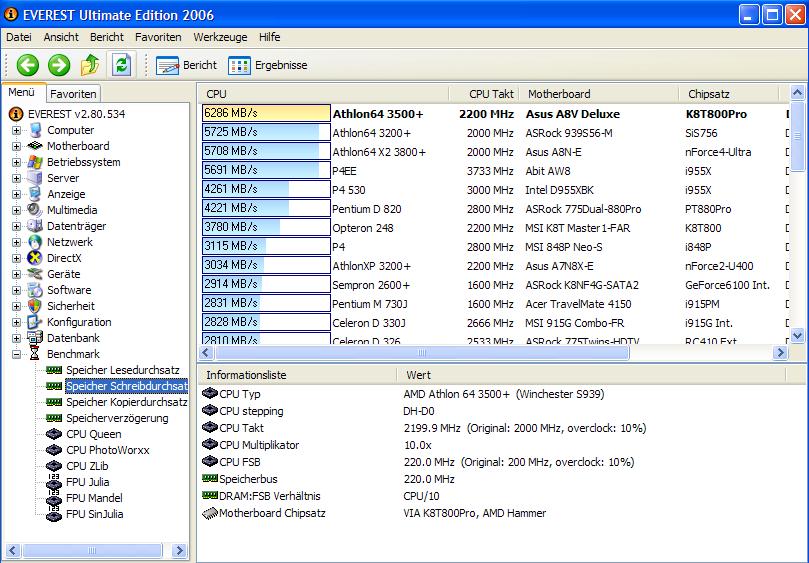Select the CPU Queen chip icon
809x563 pixels.
point(54,434)
